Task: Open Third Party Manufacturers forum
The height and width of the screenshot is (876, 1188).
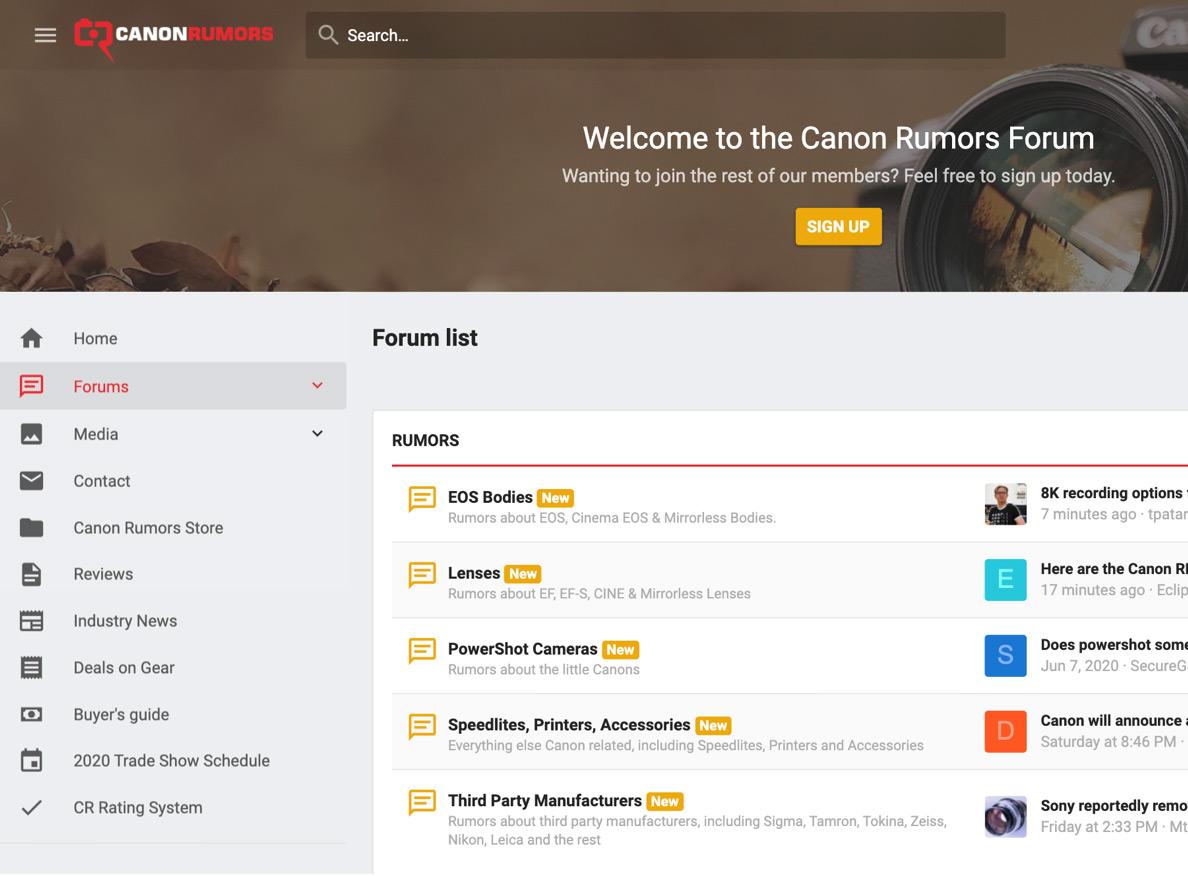Action: (x=545, y=800)
